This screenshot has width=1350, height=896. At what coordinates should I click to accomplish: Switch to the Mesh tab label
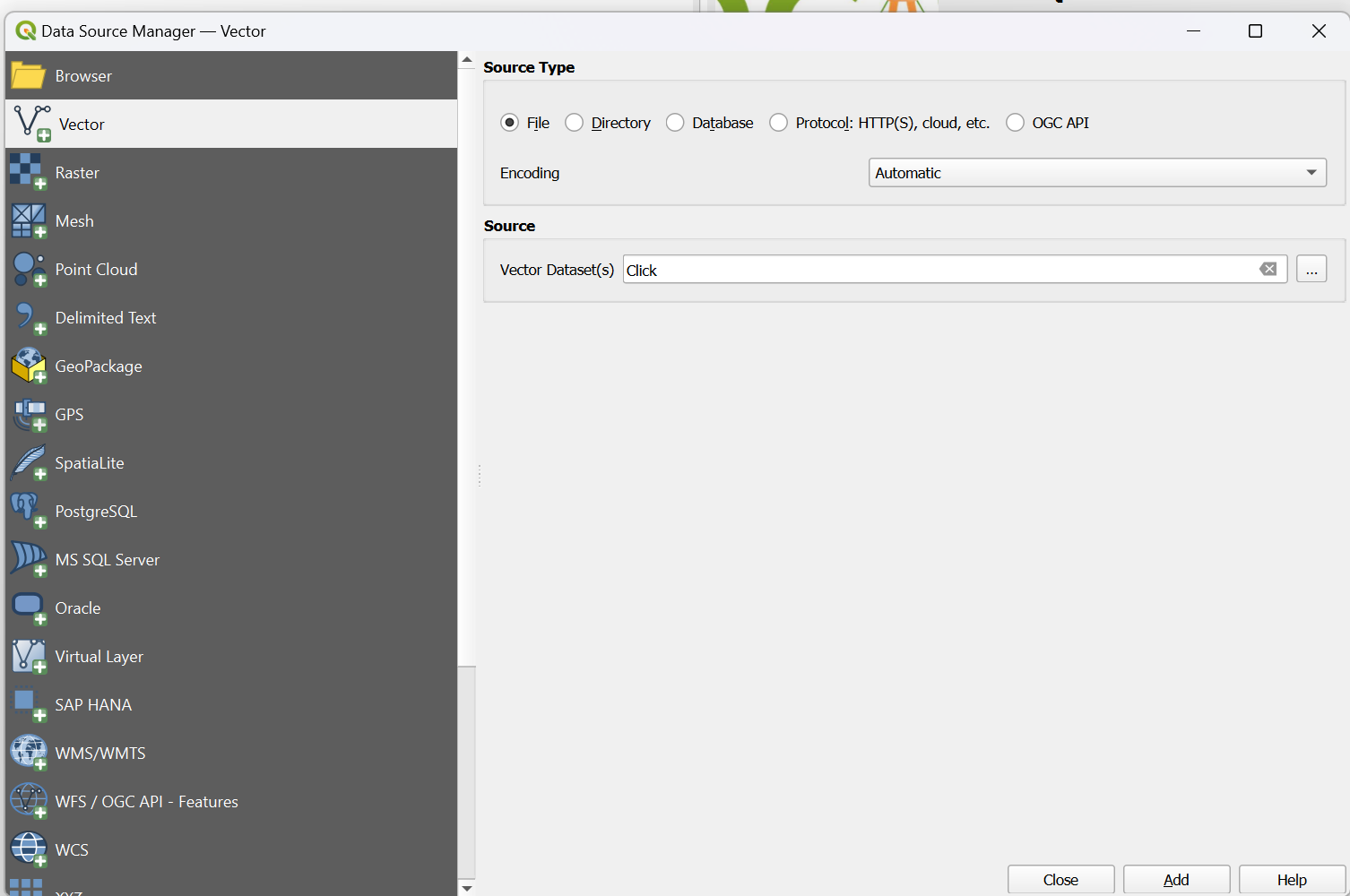74,221
